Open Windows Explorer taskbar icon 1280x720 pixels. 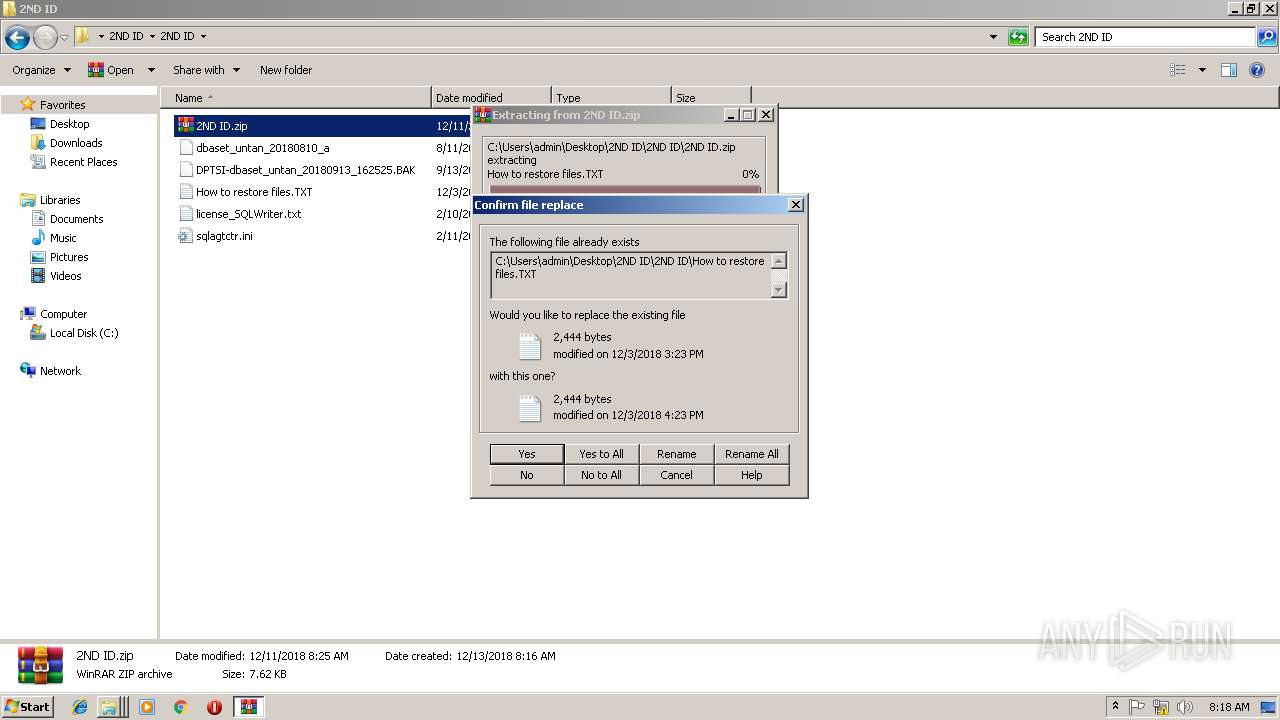click(108, 707)
